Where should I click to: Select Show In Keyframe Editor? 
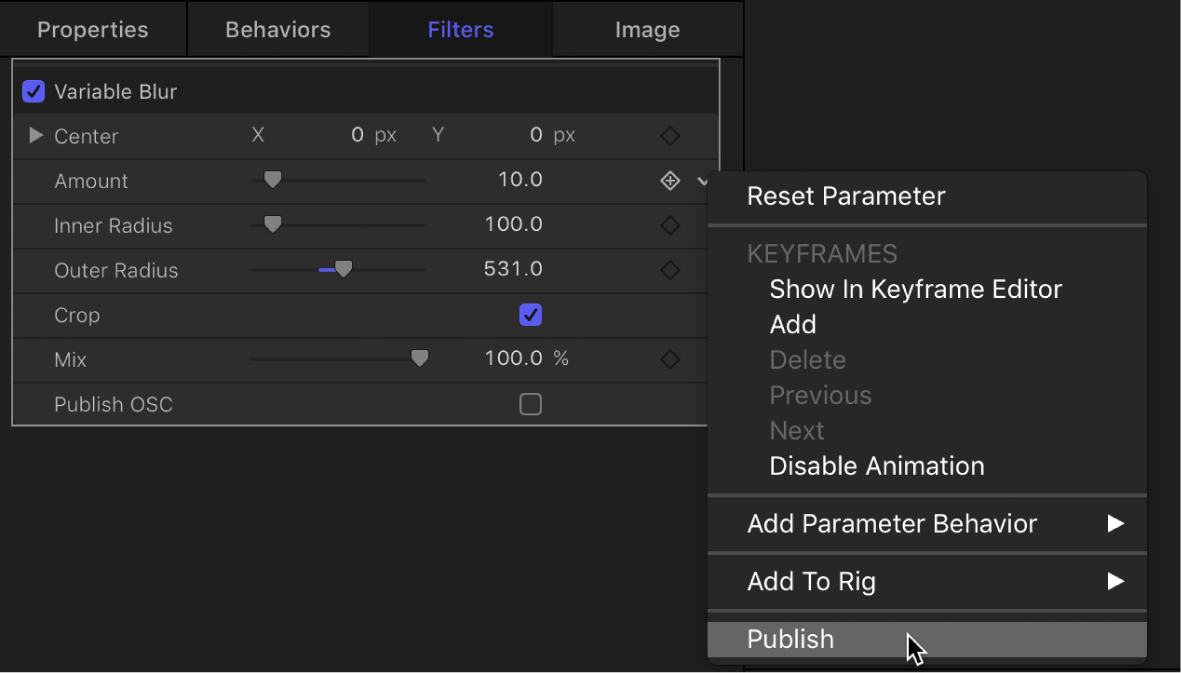pos(915,289)
